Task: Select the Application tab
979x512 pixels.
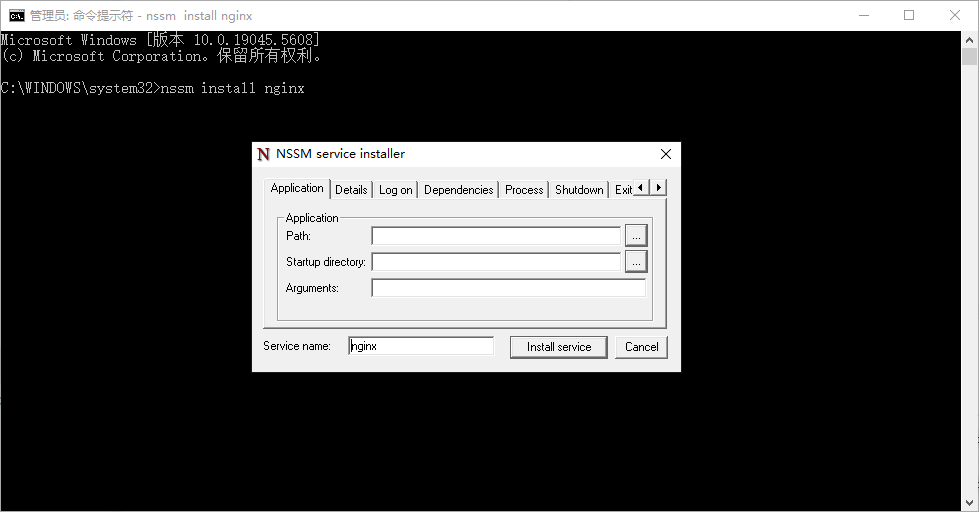Action: pos(297,188)
